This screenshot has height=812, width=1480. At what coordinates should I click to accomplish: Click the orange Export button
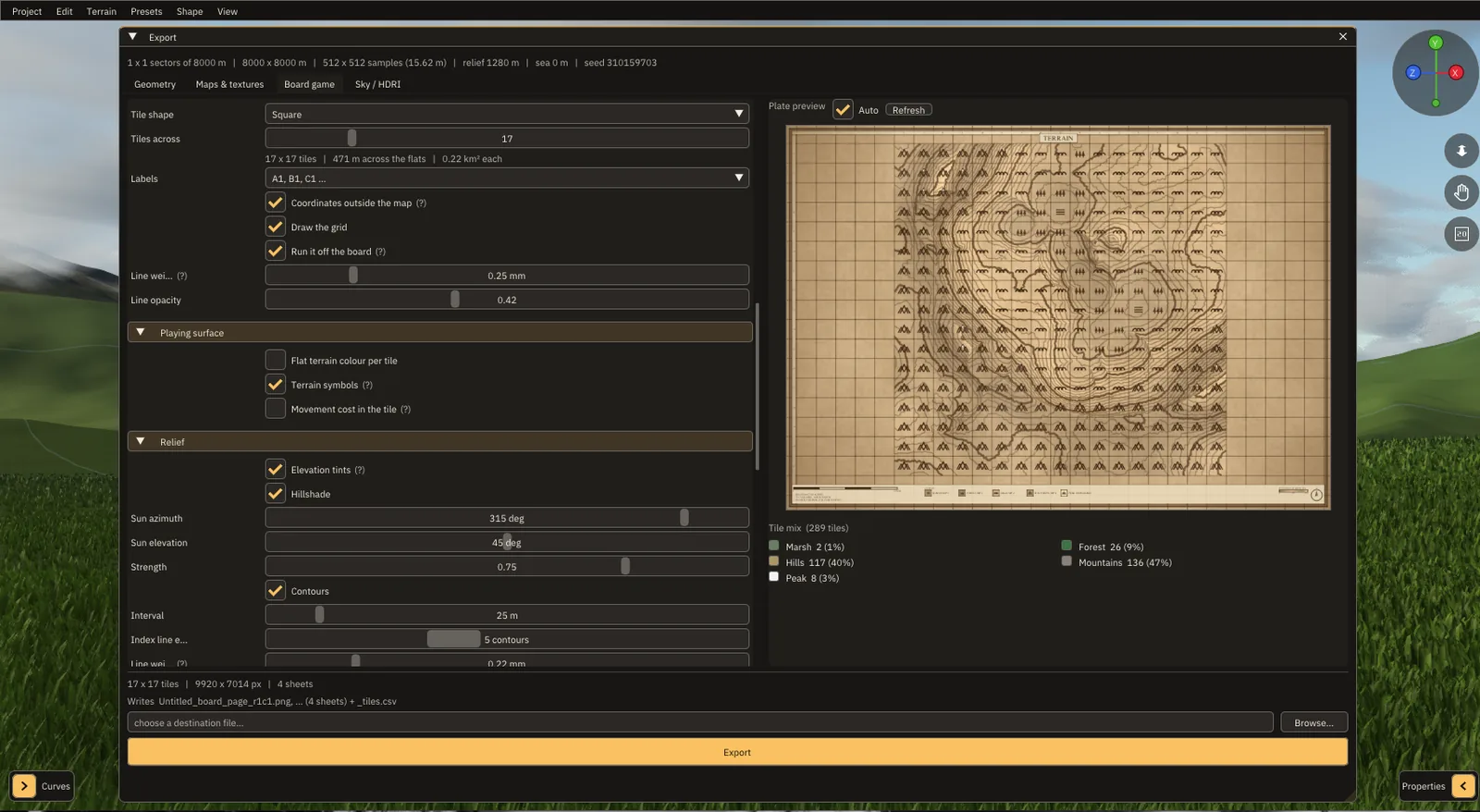coord(737,752)
